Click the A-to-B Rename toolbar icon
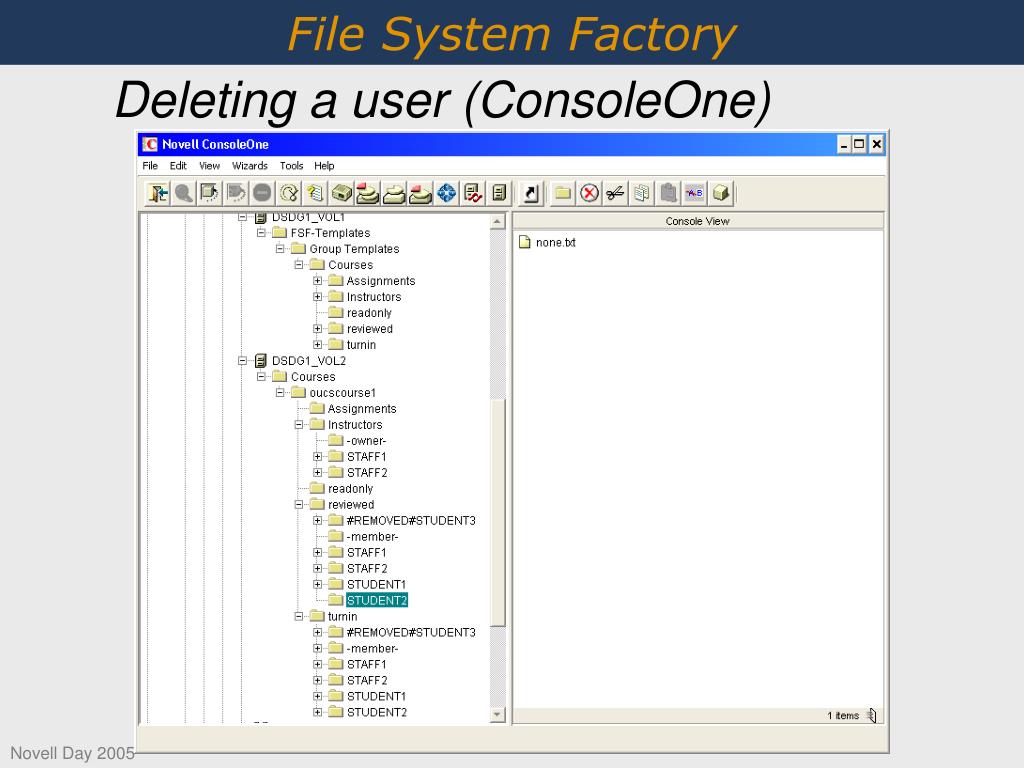 694,193
